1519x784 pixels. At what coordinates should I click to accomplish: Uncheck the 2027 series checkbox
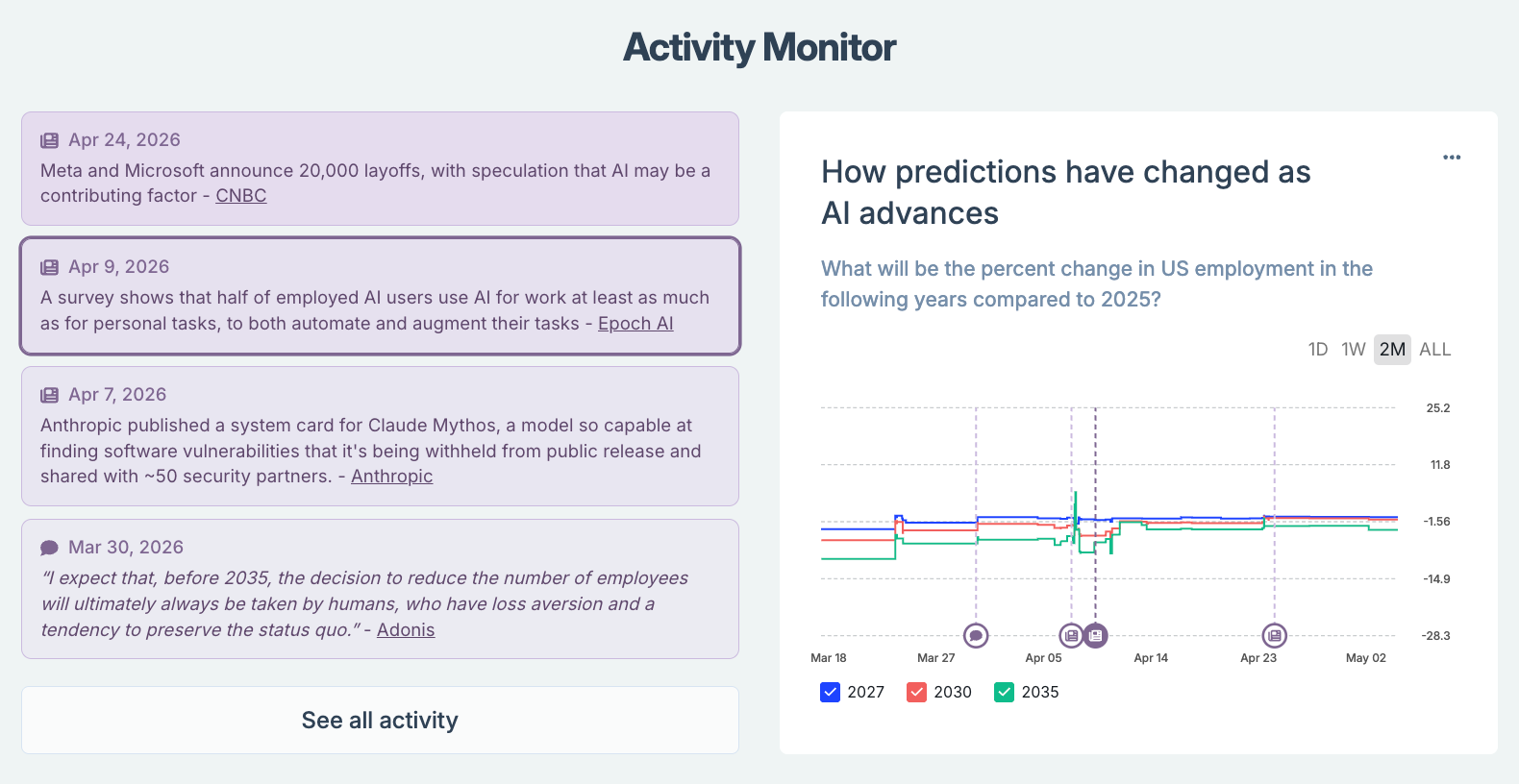pos(831,692)
